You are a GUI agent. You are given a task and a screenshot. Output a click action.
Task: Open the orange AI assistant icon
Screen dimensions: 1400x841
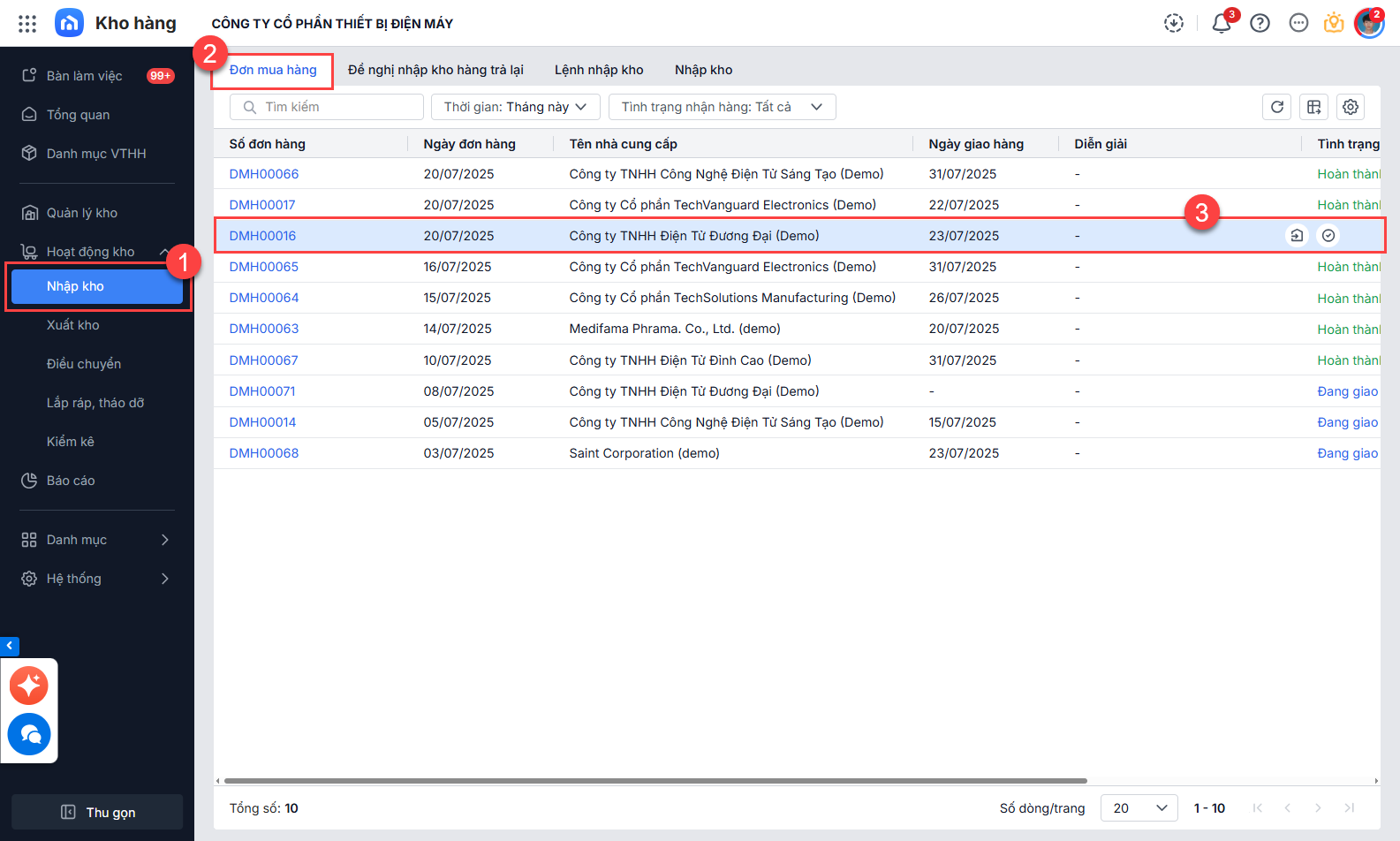point(29,686)
